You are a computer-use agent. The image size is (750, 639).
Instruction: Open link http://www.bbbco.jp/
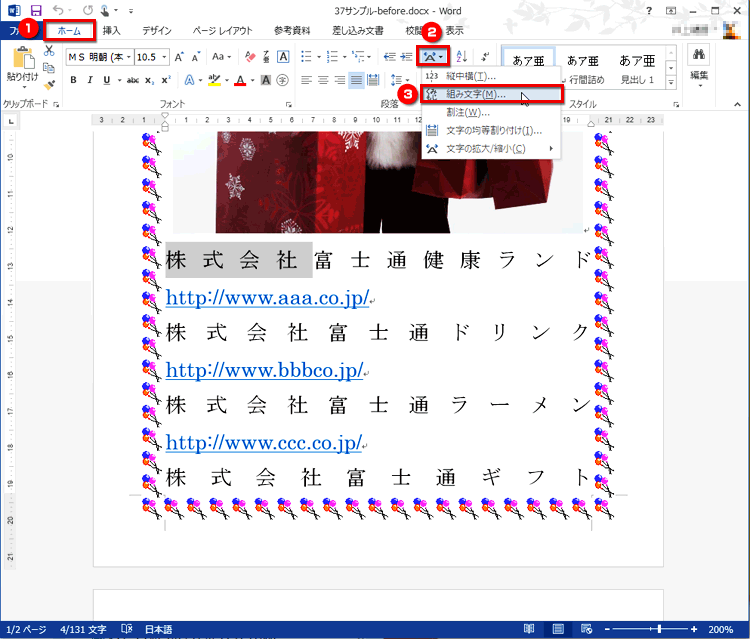click(x=265, y=371)
